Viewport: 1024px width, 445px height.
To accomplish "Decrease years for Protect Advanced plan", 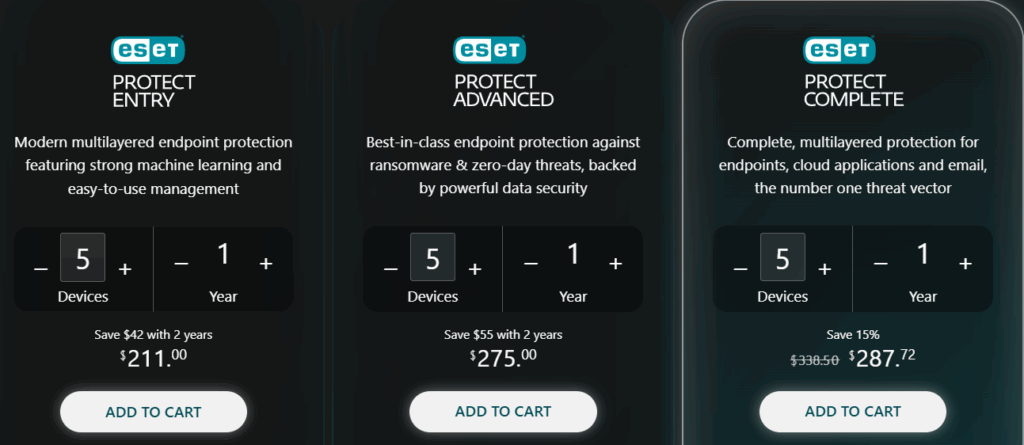I will point(531,264).
